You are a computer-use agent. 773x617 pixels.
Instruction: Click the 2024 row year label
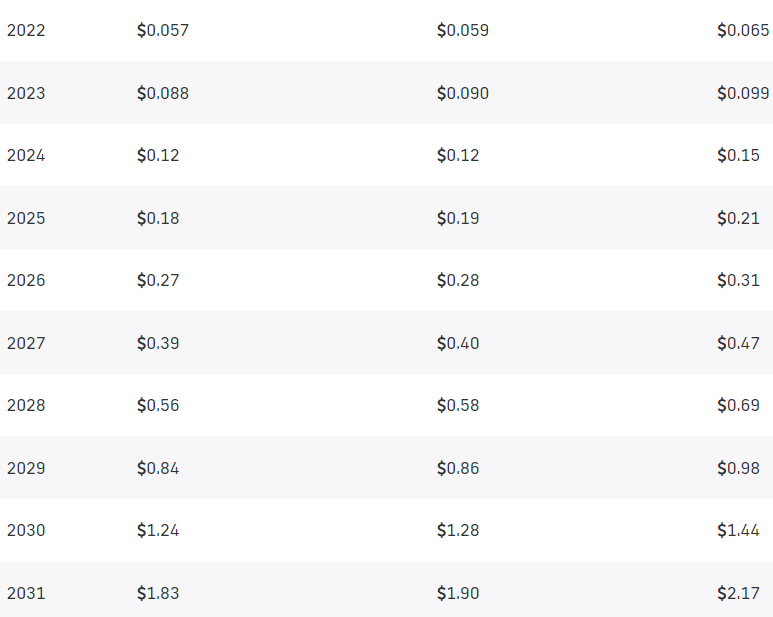(x=26, y=155)
